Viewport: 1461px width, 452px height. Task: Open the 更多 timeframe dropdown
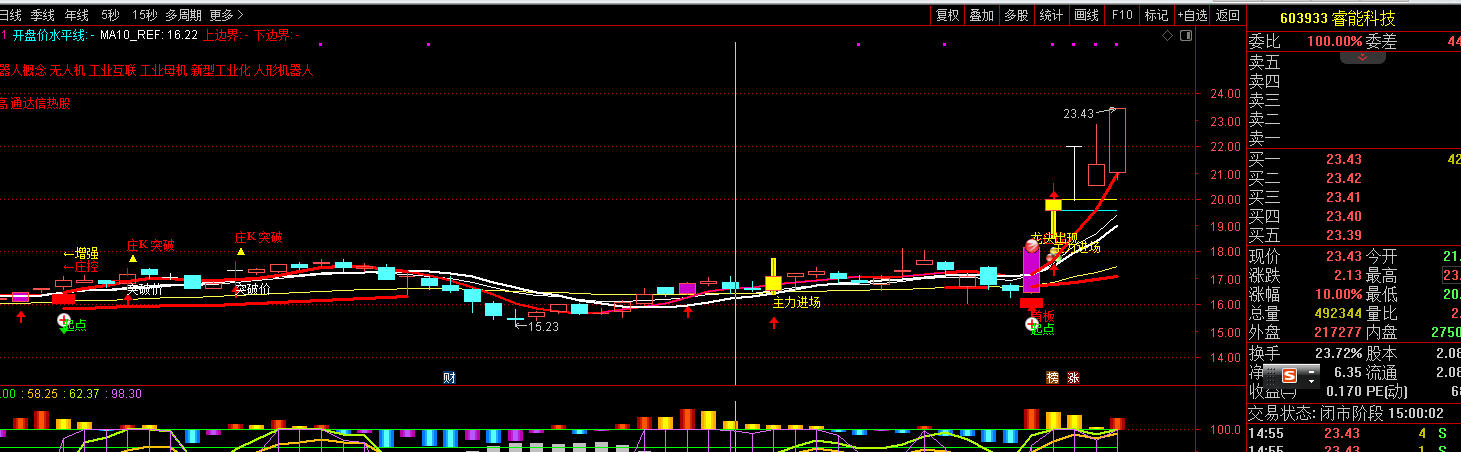226,15
